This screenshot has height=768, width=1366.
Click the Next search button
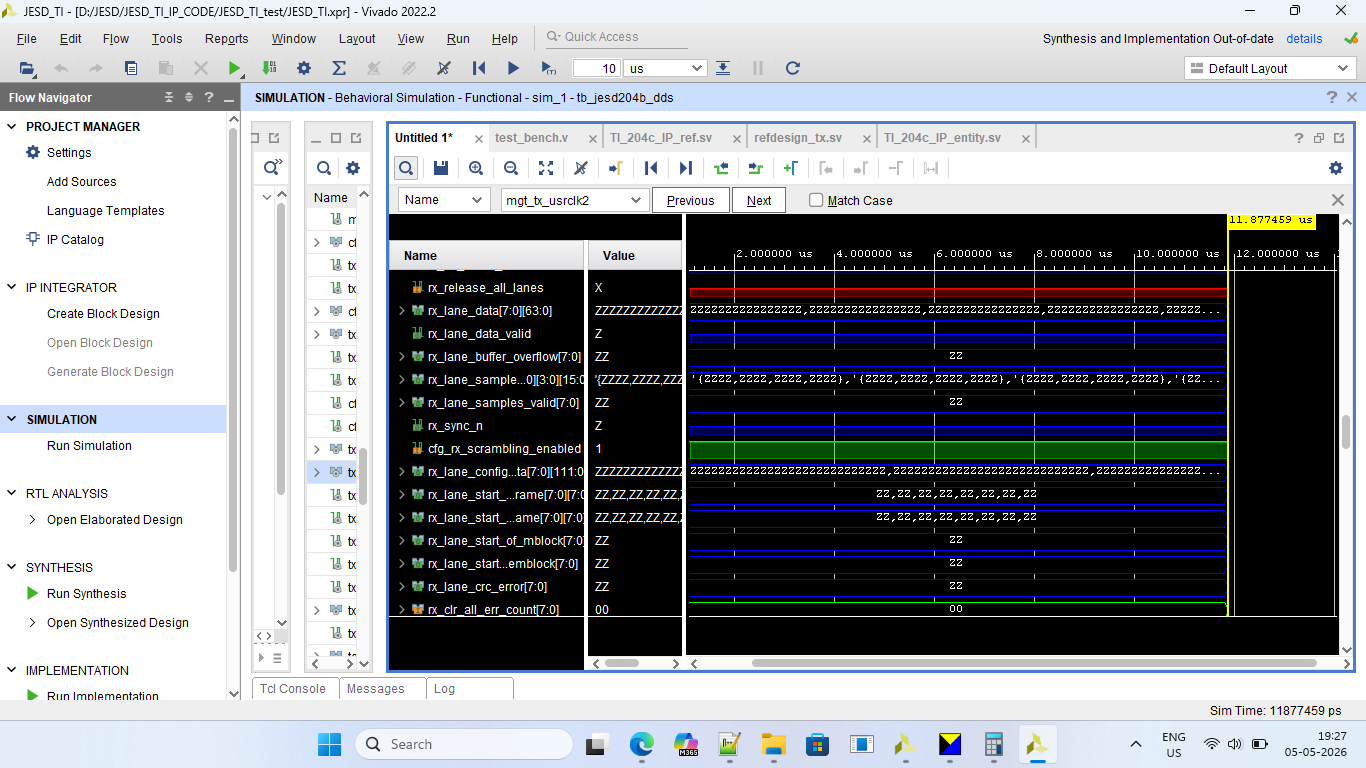[759, 200]
